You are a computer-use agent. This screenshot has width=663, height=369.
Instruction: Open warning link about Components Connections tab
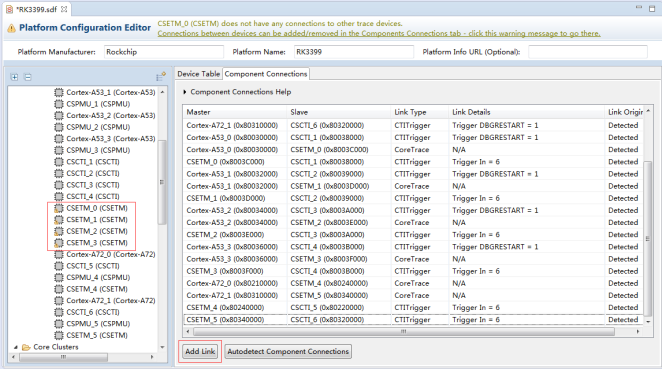click(378, 33)
